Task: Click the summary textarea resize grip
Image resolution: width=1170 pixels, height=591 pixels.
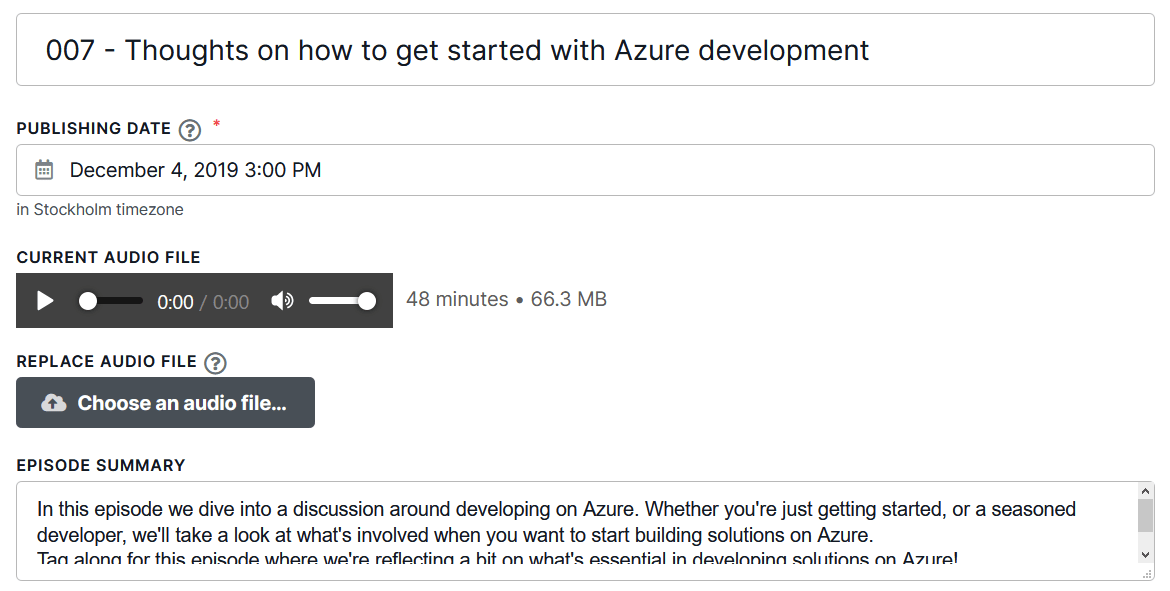Action: (x=1148, y=574)
